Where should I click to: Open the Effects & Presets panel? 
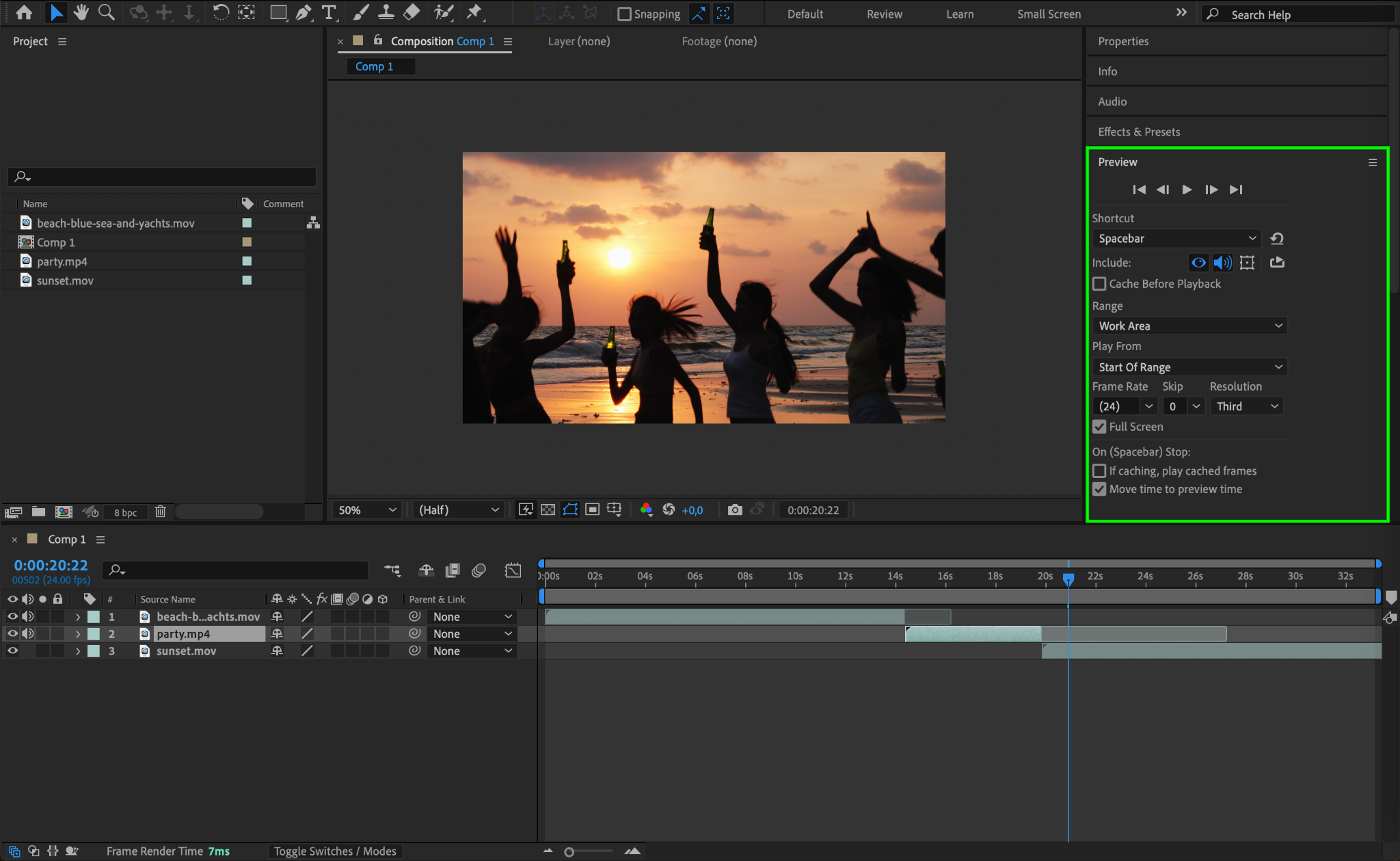click(1139, 132)
